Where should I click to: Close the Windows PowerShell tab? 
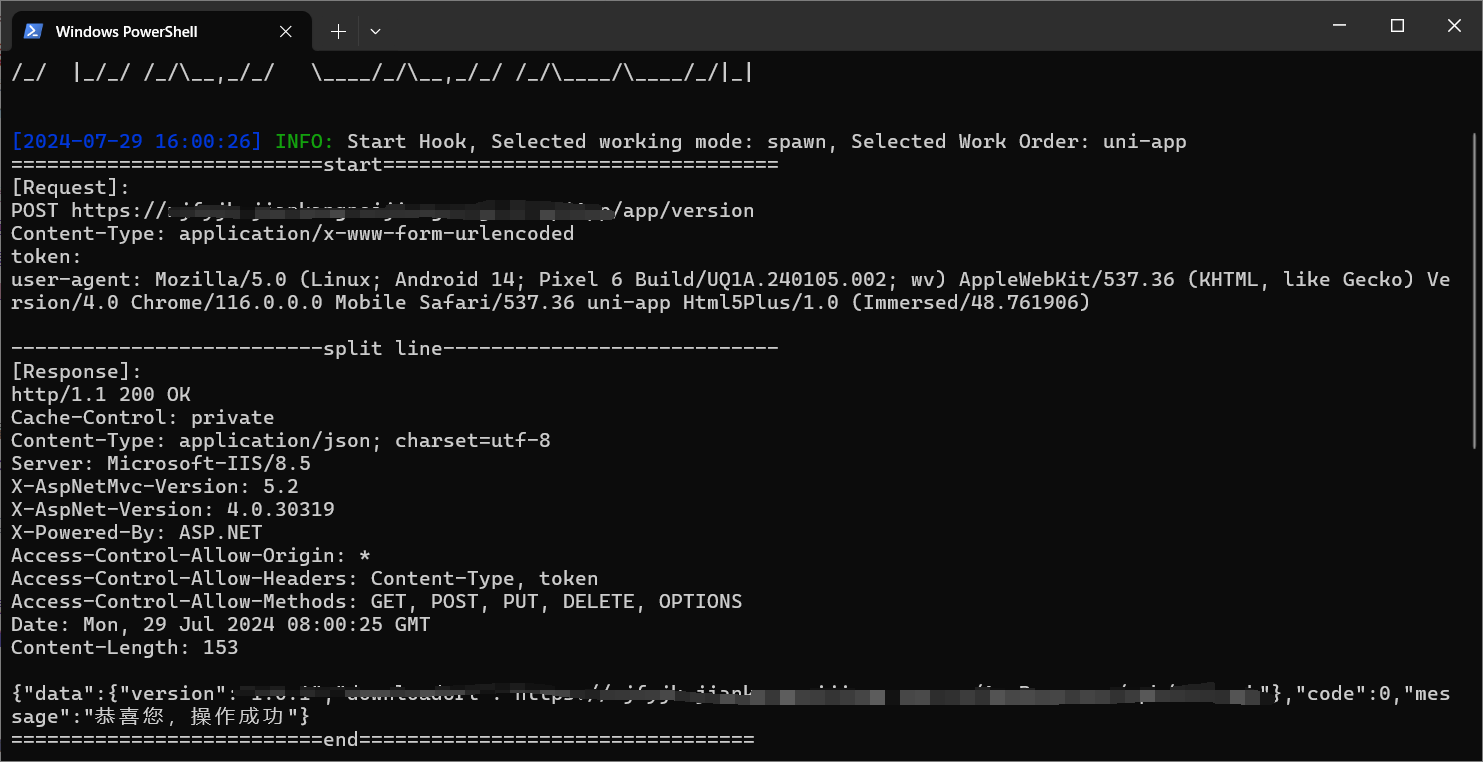pyautogui.click(x=286, y=31)
